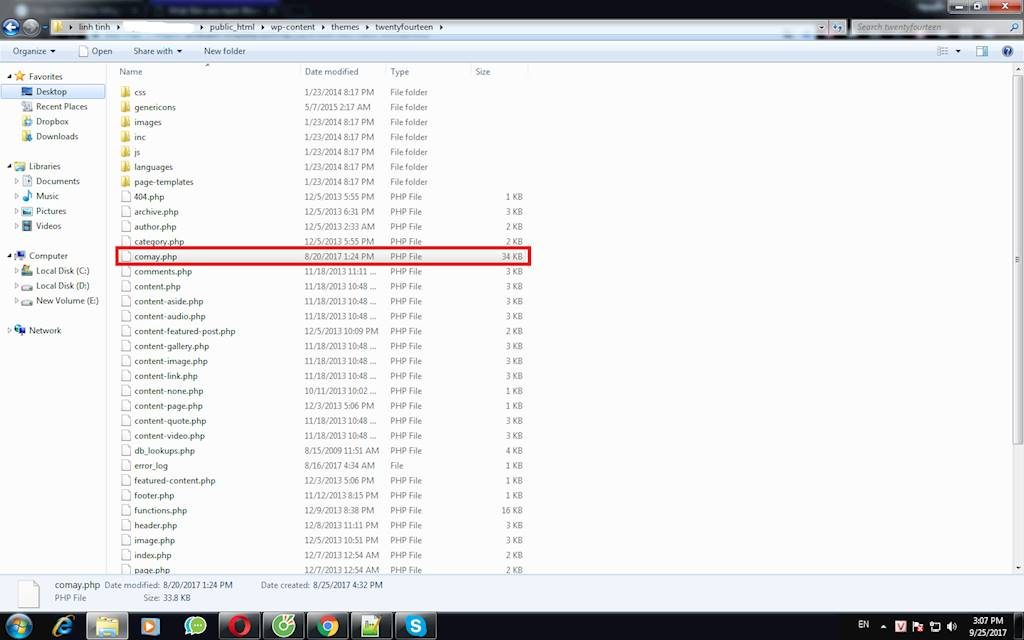Open Opera browser from the taskbar
Screen dimensions: 1024x640
[x=239, y=626]
